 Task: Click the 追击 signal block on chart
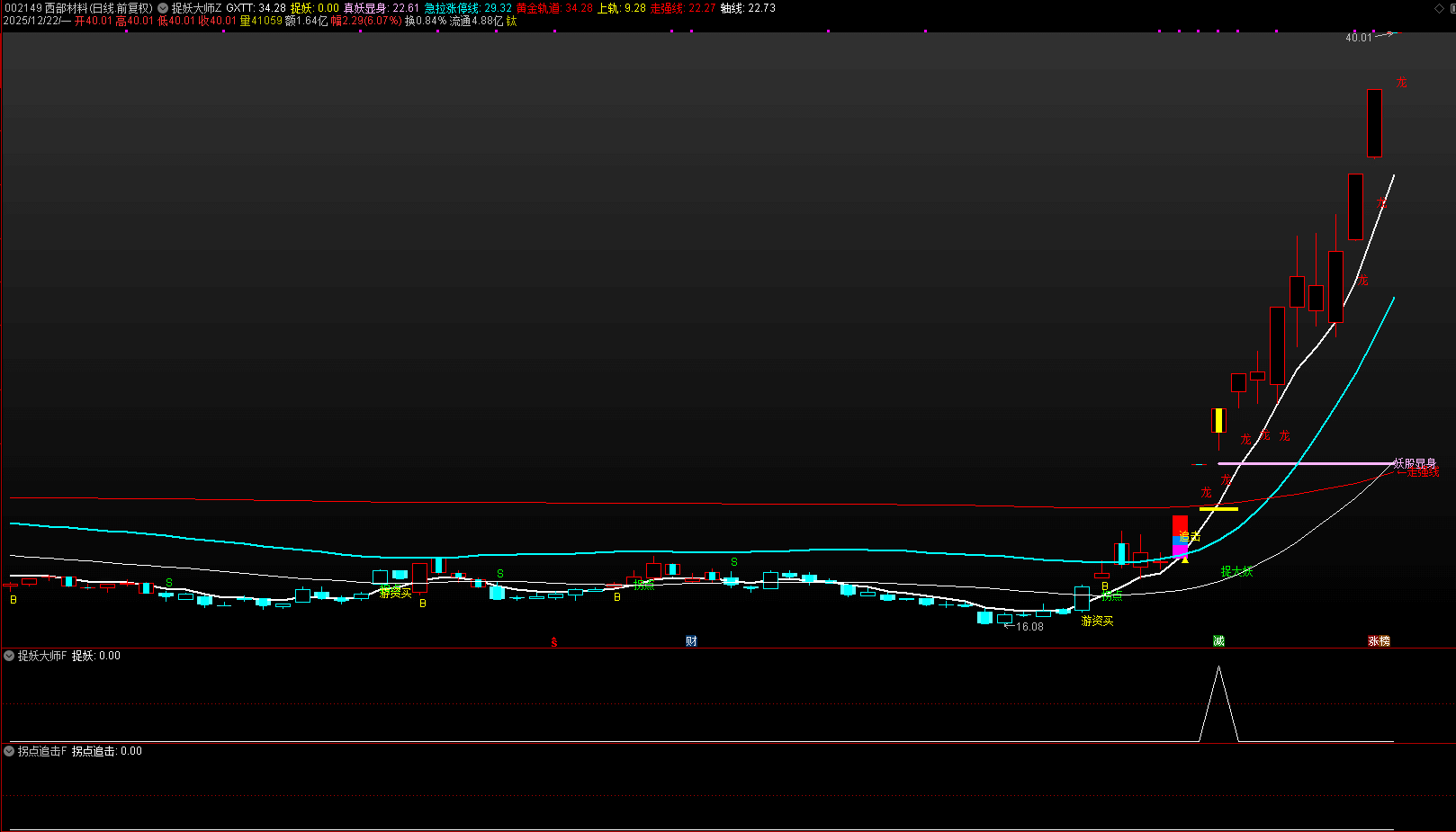[1181, 535]
